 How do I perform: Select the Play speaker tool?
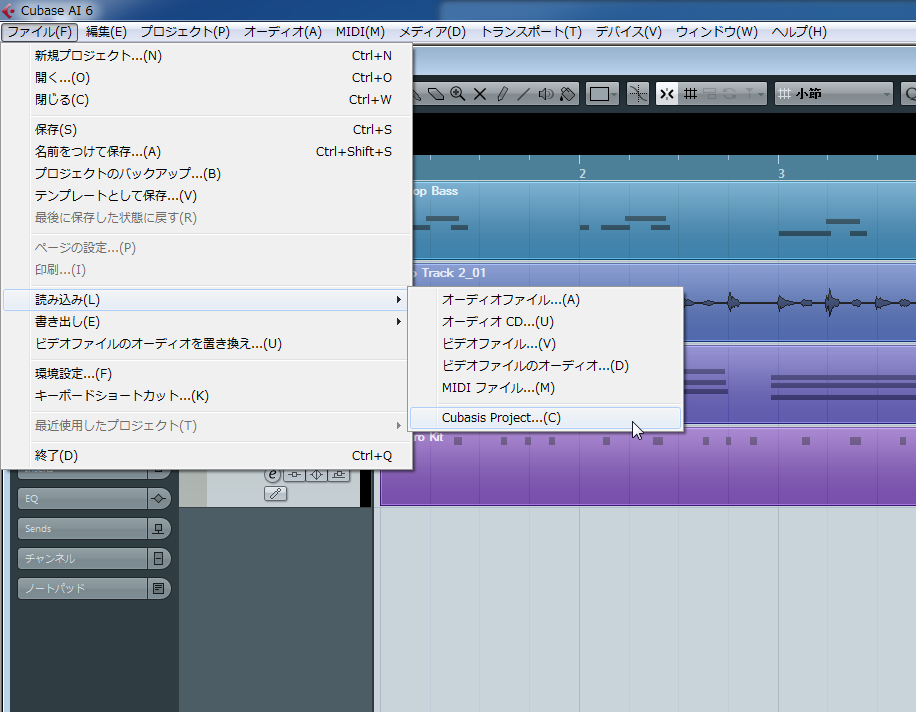[x=546, y=94]
